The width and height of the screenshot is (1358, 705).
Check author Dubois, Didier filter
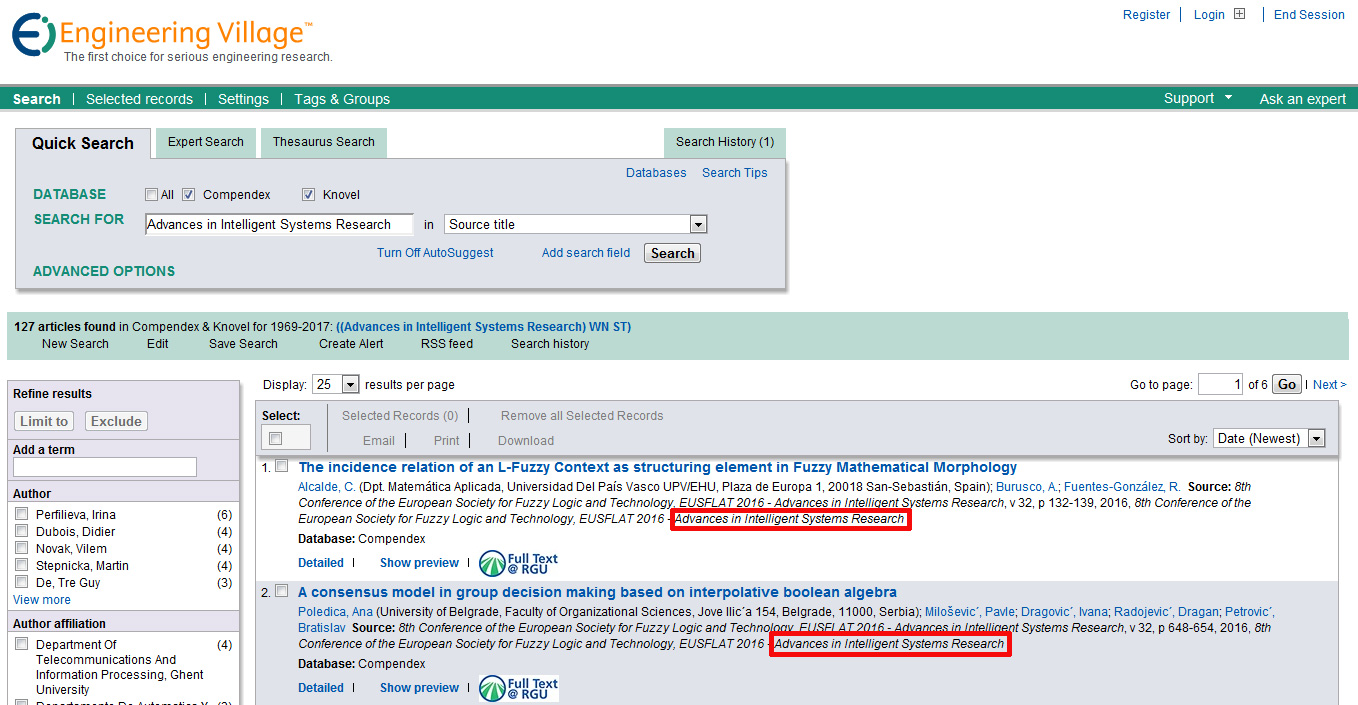(x=22, y=531)
